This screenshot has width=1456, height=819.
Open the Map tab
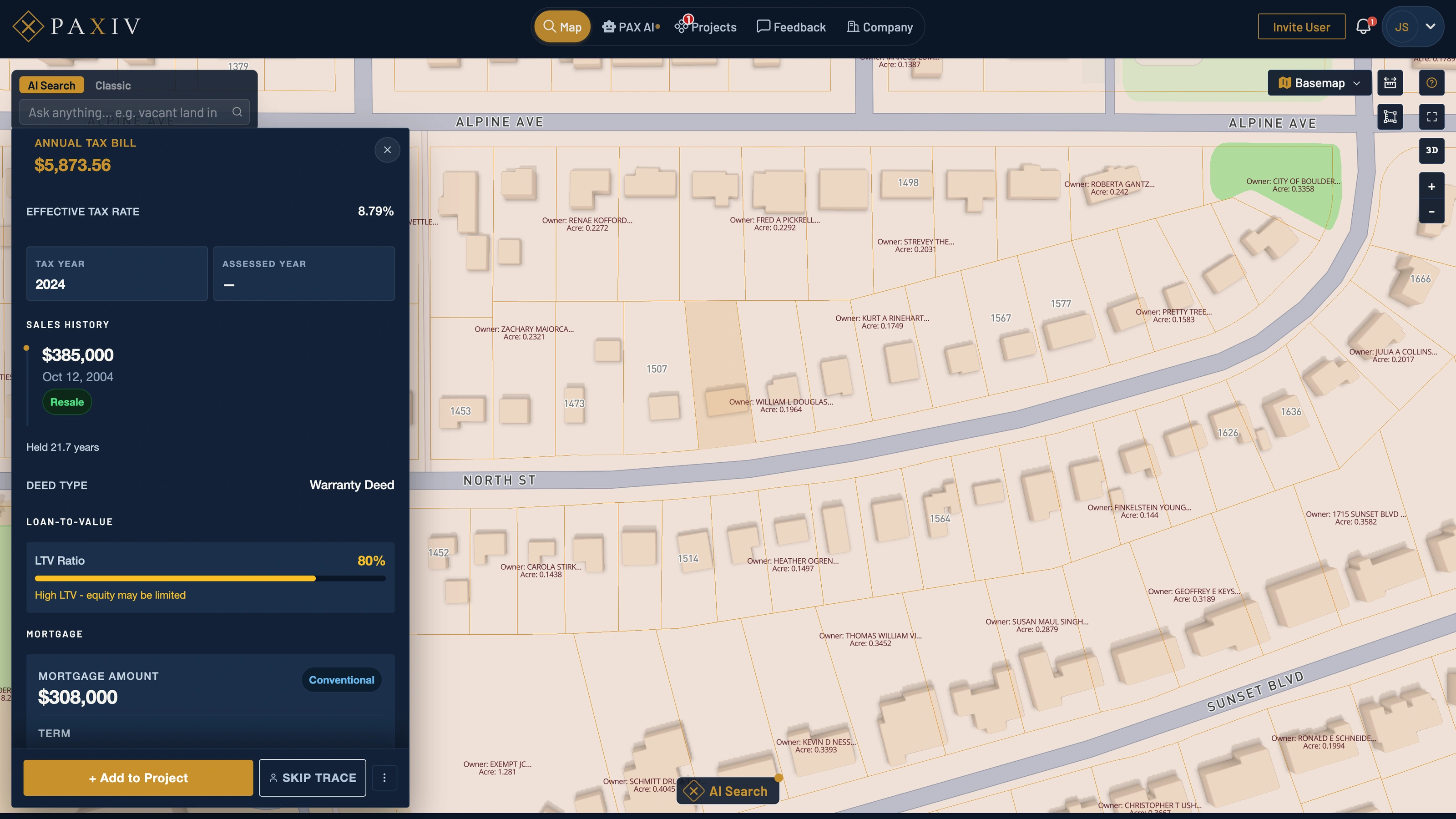point(562,26)
